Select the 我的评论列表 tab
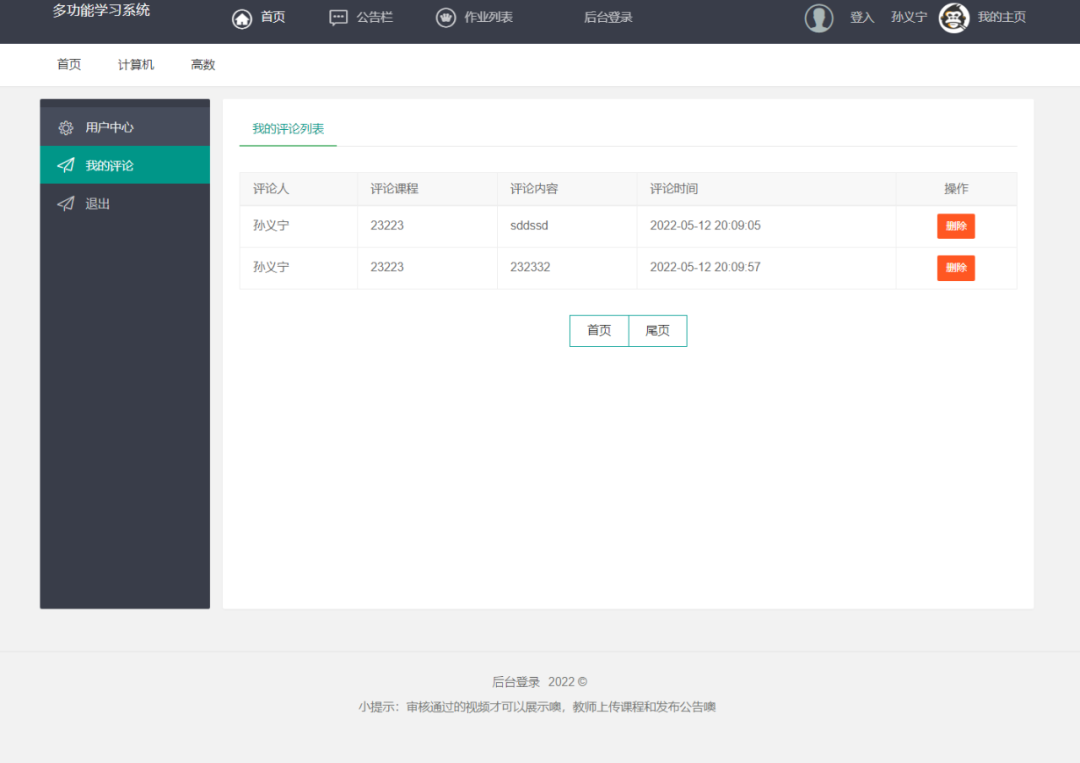1080x763 pixels. (x=288, y=129)
